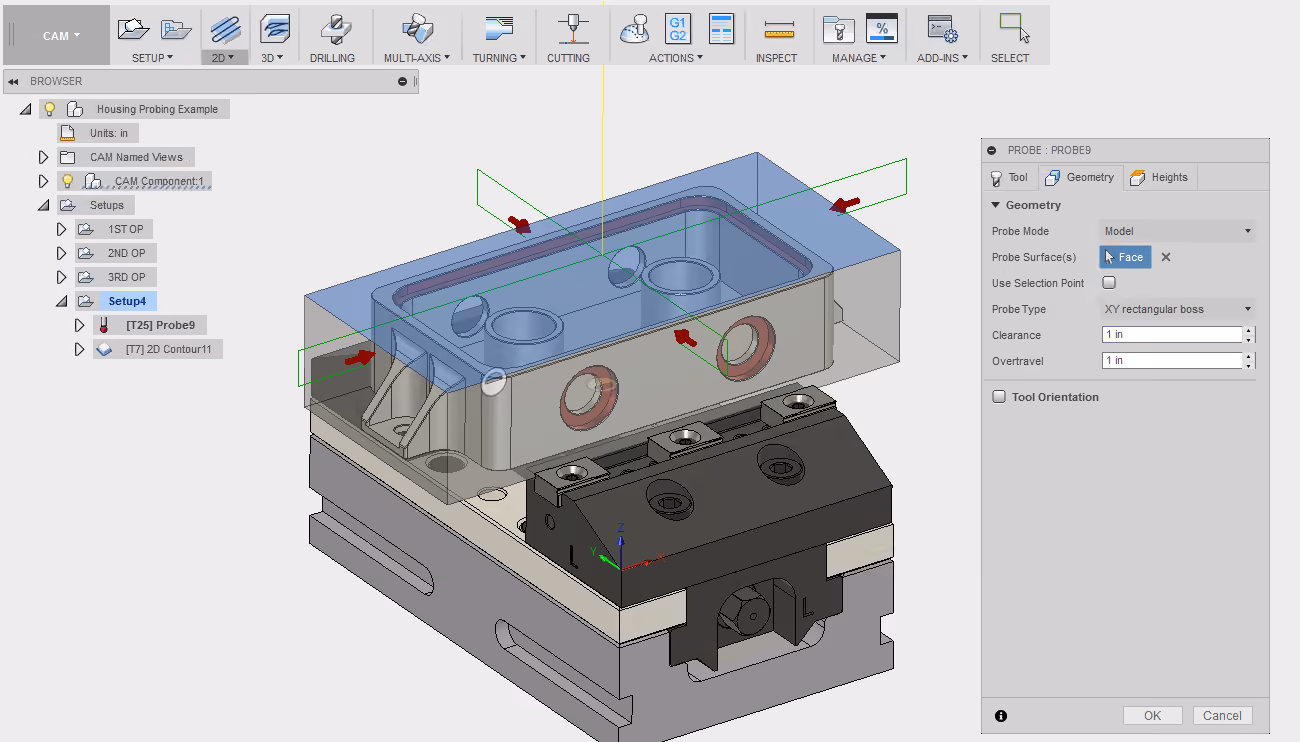
Task: Collapse the Browser panel arrows
Action: pyautogui.click(x=14, y=81)
